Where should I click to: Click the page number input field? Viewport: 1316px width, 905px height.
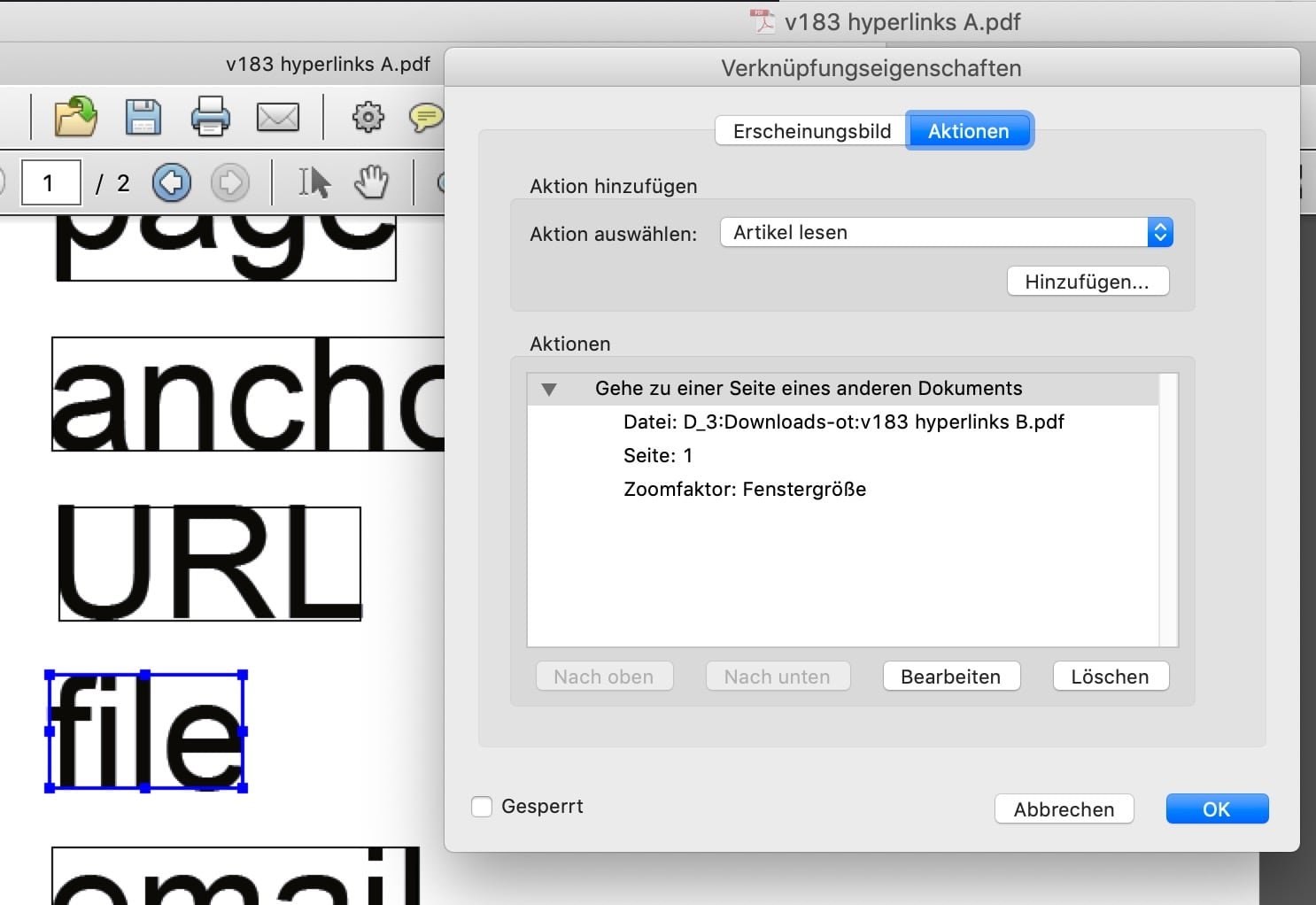pos(50,182)
